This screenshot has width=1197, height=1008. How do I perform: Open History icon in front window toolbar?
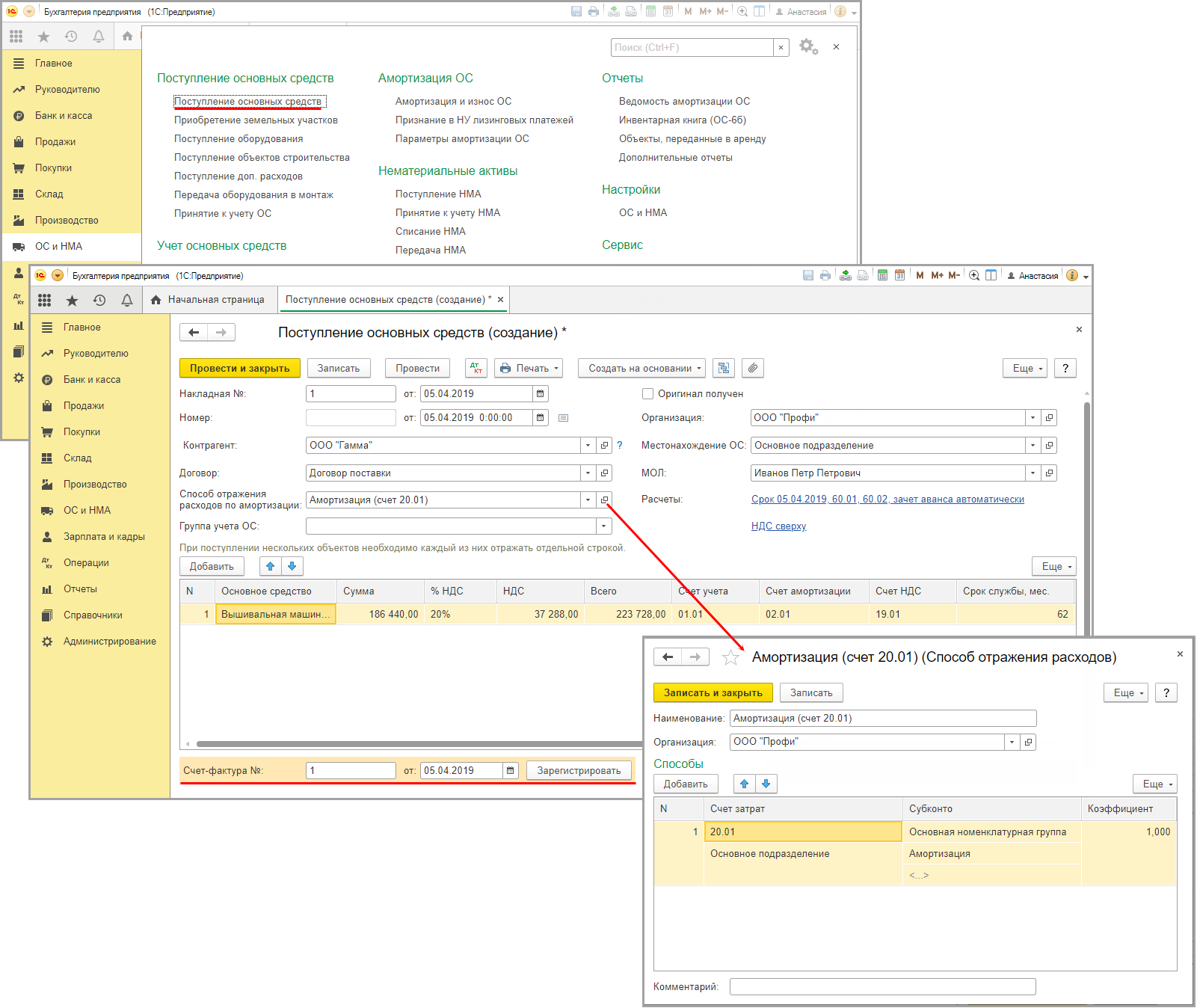point(99,300)
